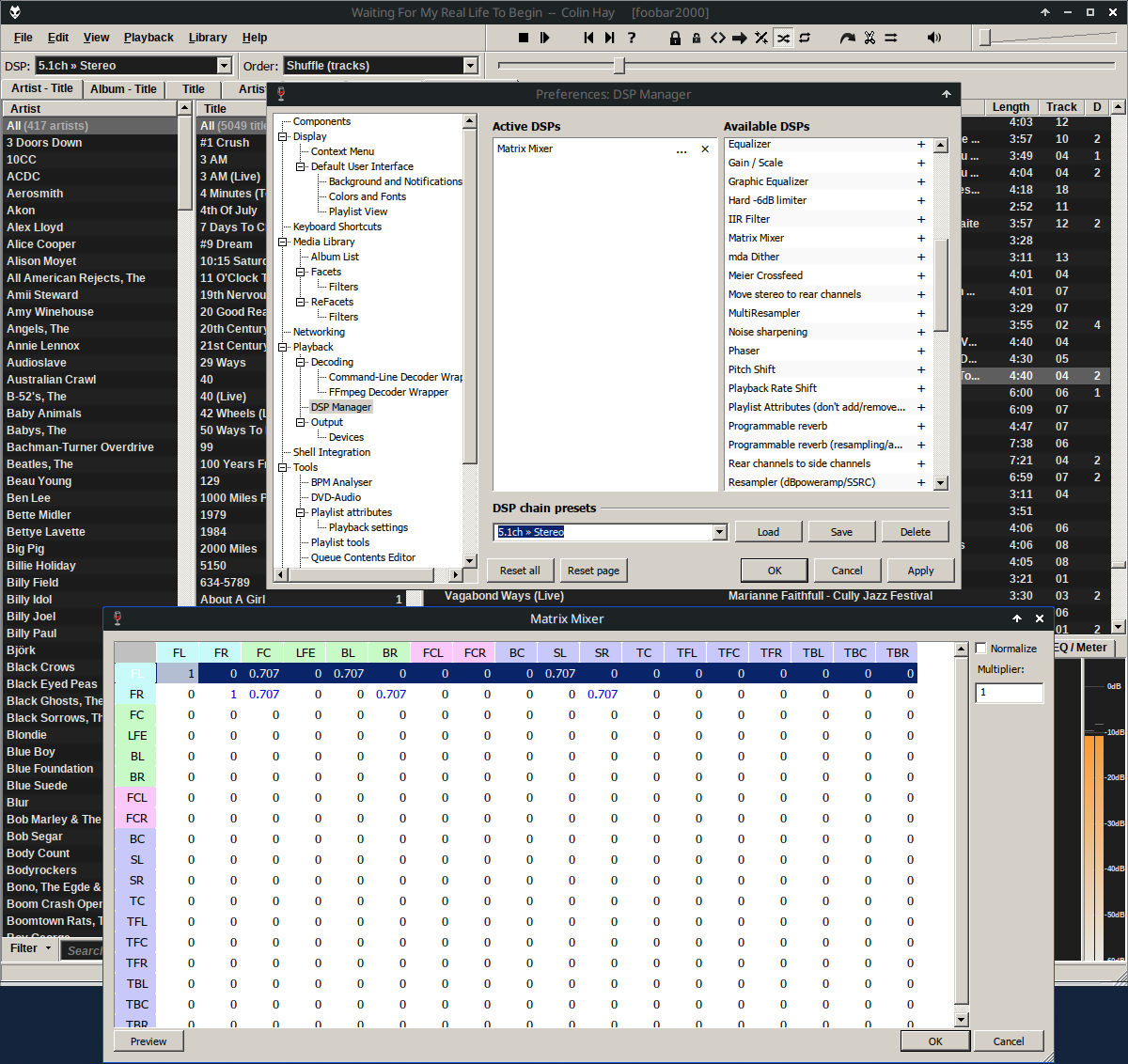Open Matrix Mixer configuration via ellipsis
The width and height of the screenshot is (1128, 1064).
point(681,150)
